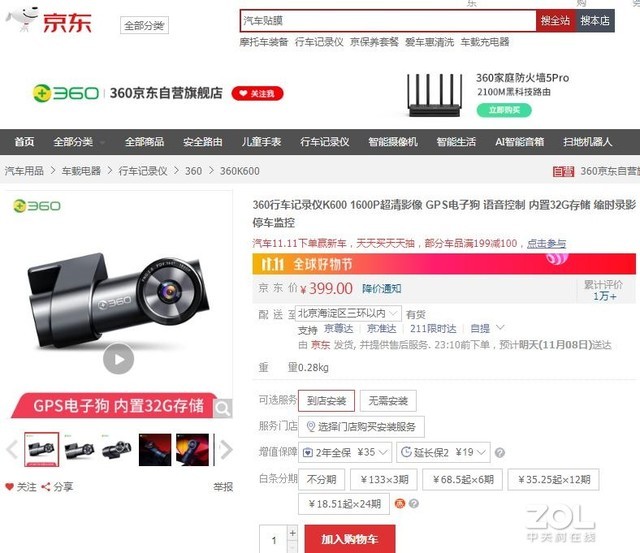Click the heart 关注 favorite icon
The width and height of the screenshot is (640, 553).
9,486
